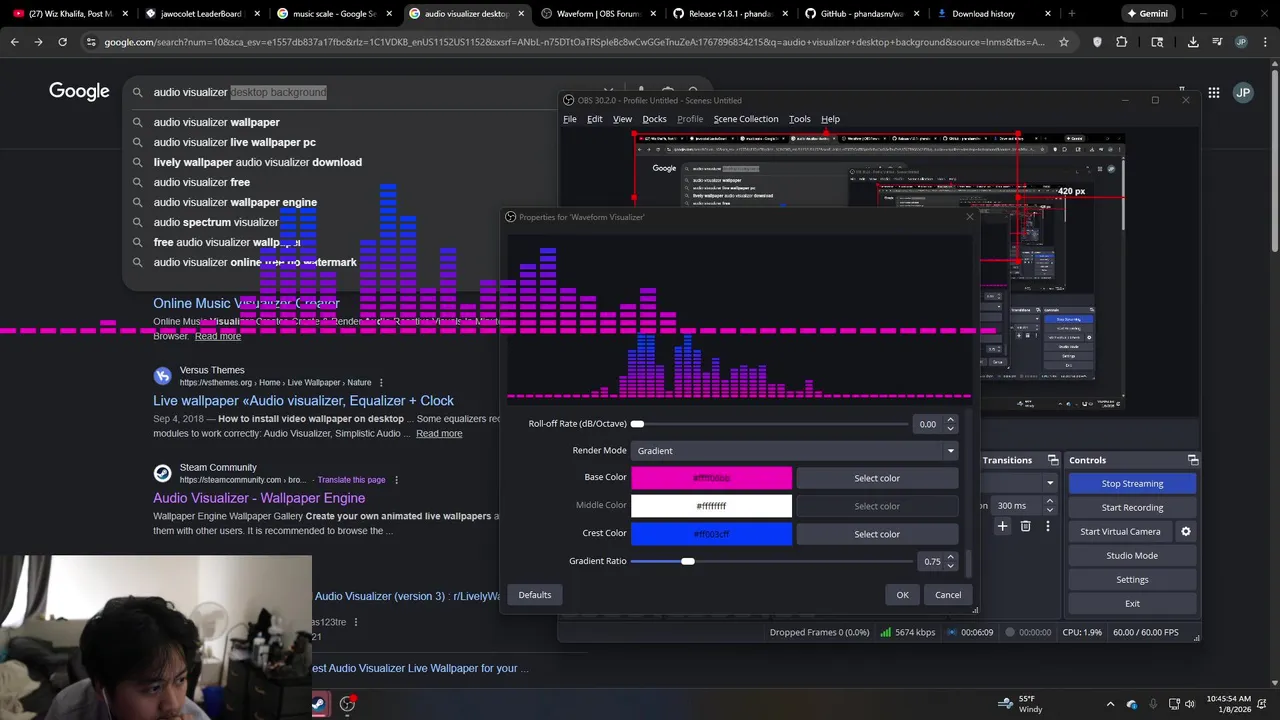Click Stop Streaming in OBS Controls
This screenshot has width=1280, height=720.
coord(1132,484)
